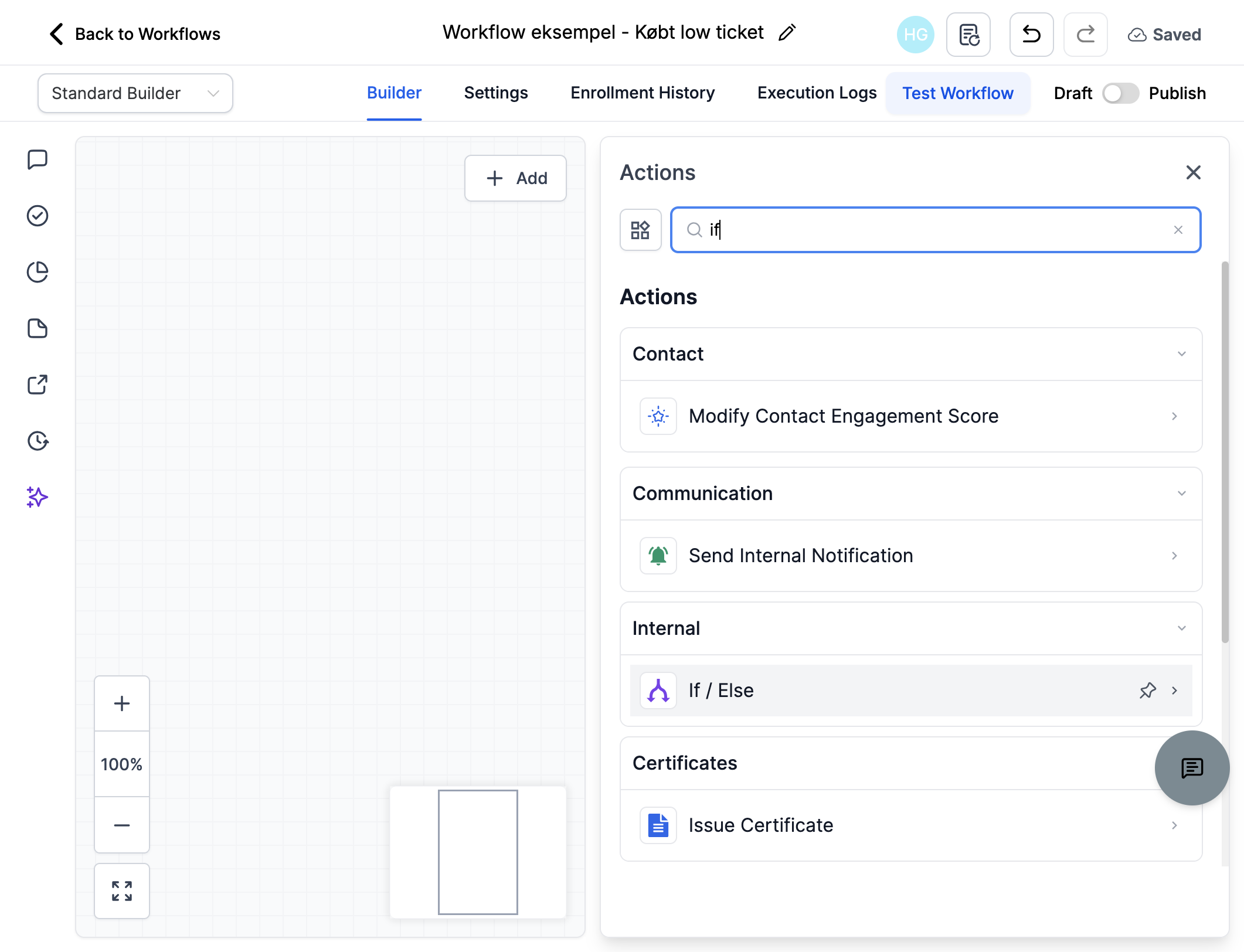Click the Test Workflow button
The image size is (1244, 952).
[958, 93]
